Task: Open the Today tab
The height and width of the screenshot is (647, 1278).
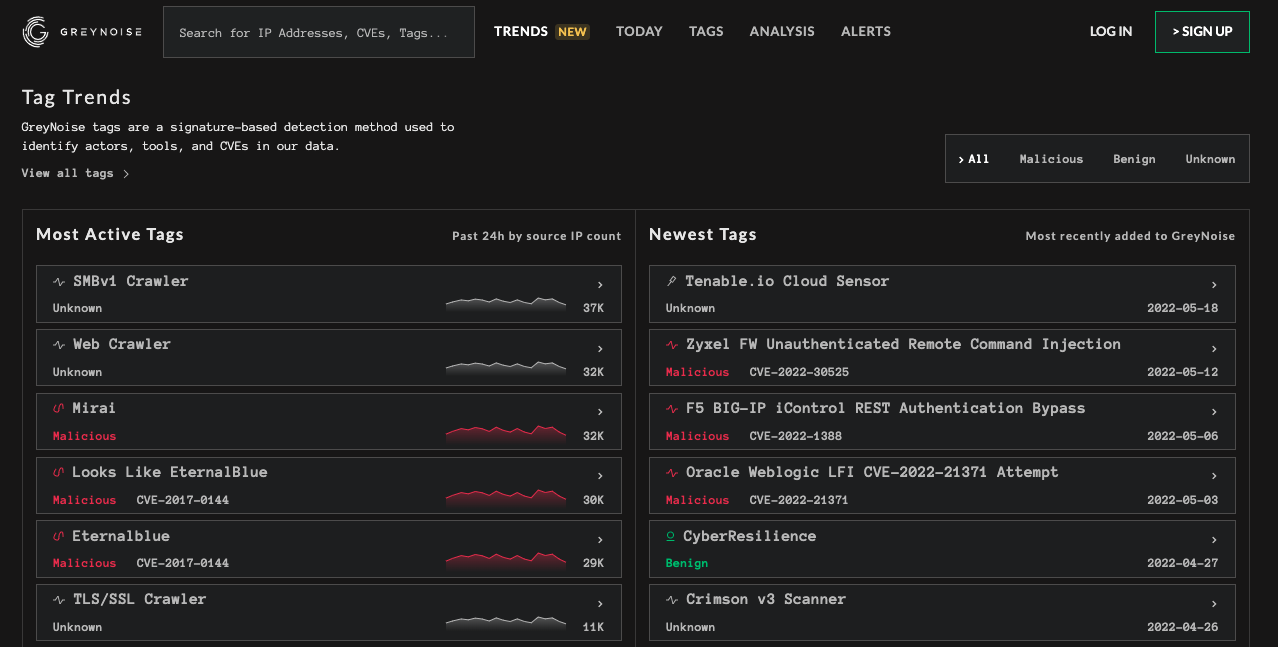Action: pyautogui.click(x=639, y=31)
